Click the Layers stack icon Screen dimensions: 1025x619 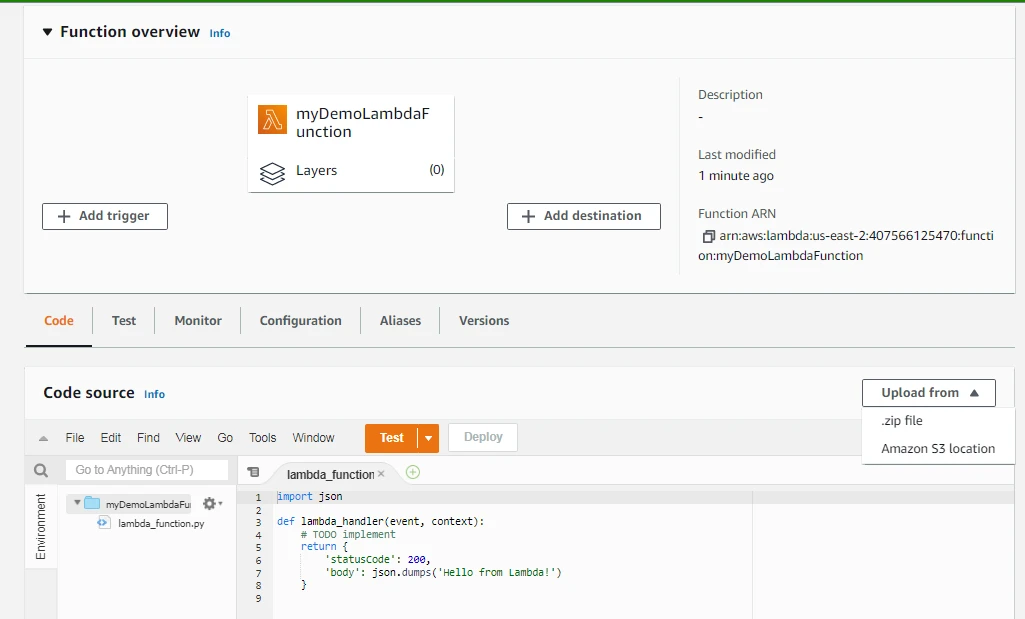(272, 172)
